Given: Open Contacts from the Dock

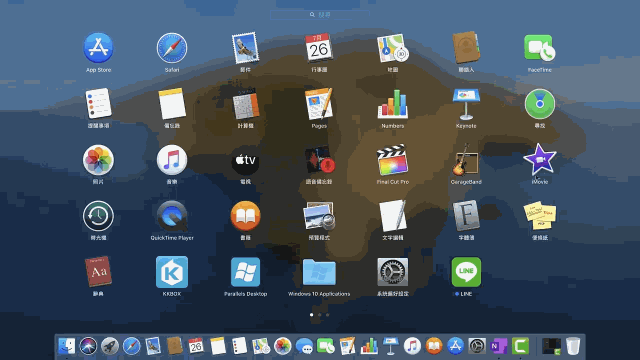Looking at the screenshot, I should [175, 346].
